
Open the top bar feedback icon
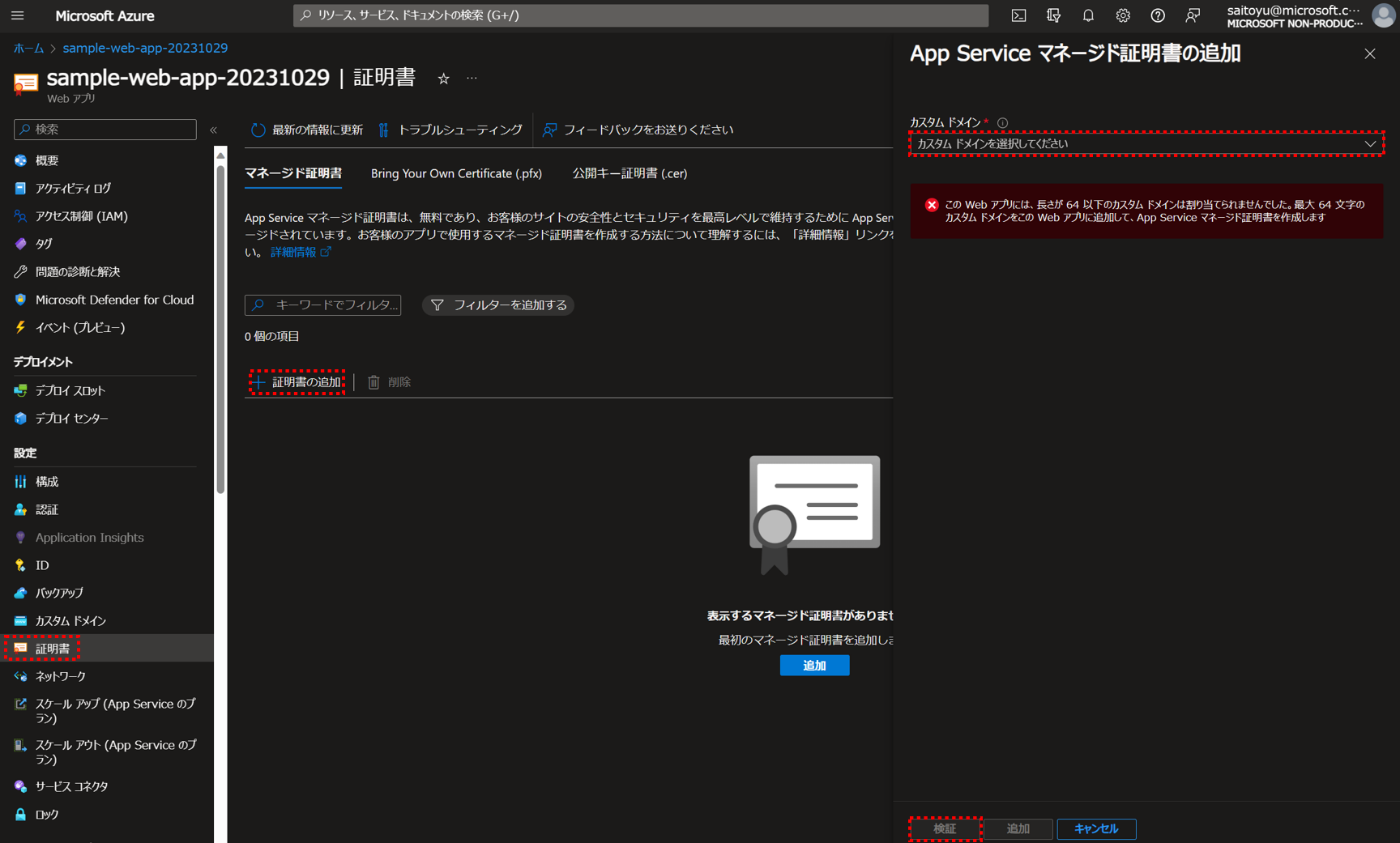click(1193, 15)
